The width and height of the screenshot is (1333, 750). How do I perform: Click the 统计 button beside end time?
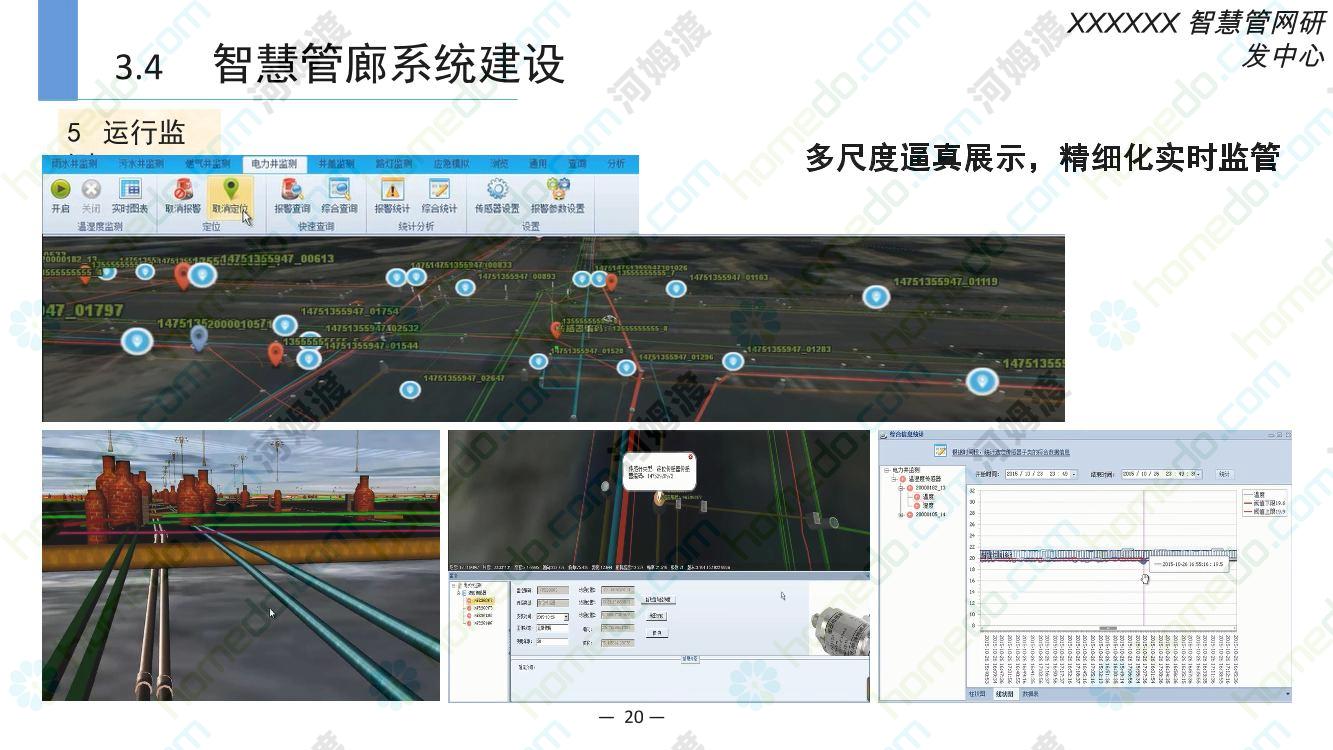(1225, 474)
